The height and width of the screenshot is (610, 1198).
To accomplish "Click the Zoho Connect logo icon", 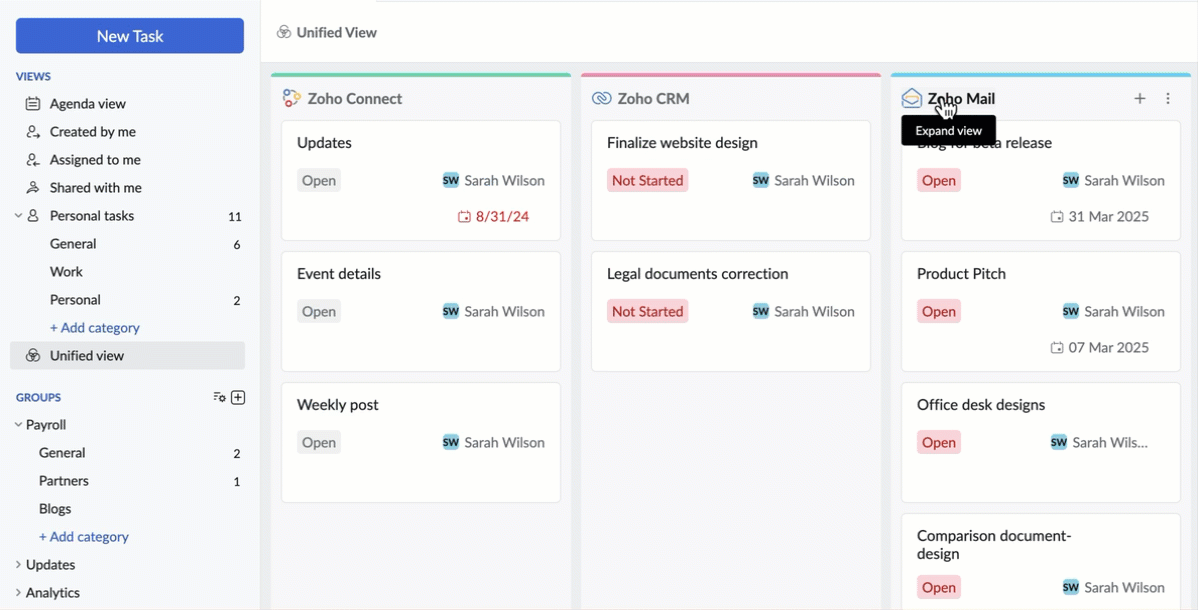I will pyautogui.click(x=291, y=98).
